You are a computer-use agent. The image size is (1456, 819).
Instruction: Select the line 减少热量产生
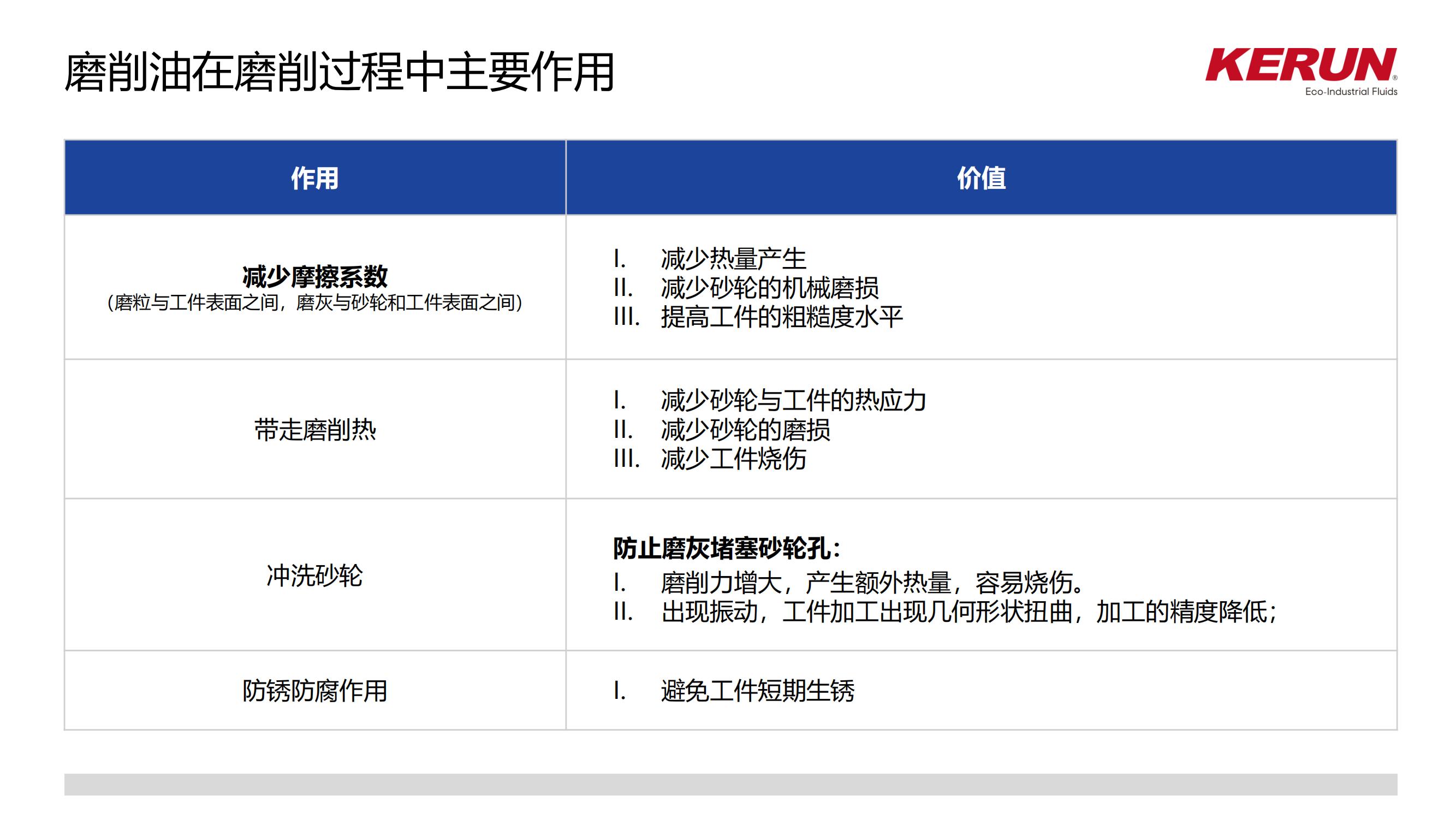pos(733,259)
